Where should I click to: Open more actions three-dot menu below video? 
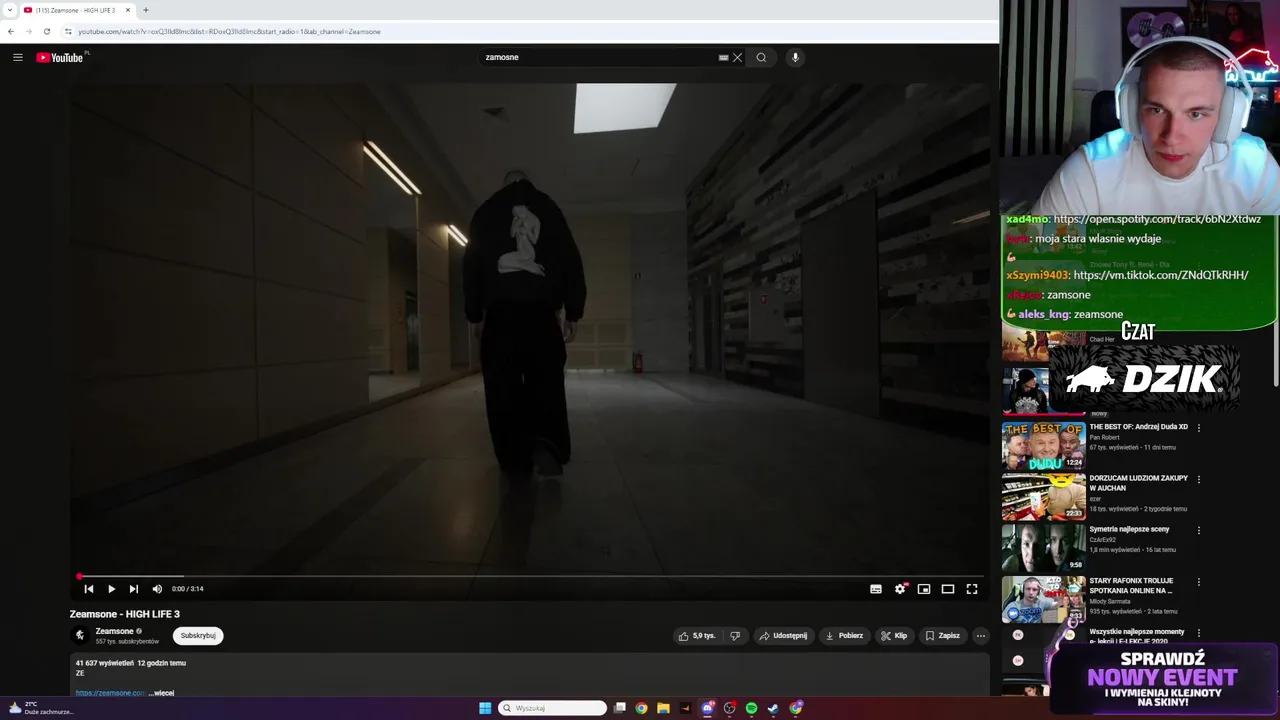coord(981,635)
